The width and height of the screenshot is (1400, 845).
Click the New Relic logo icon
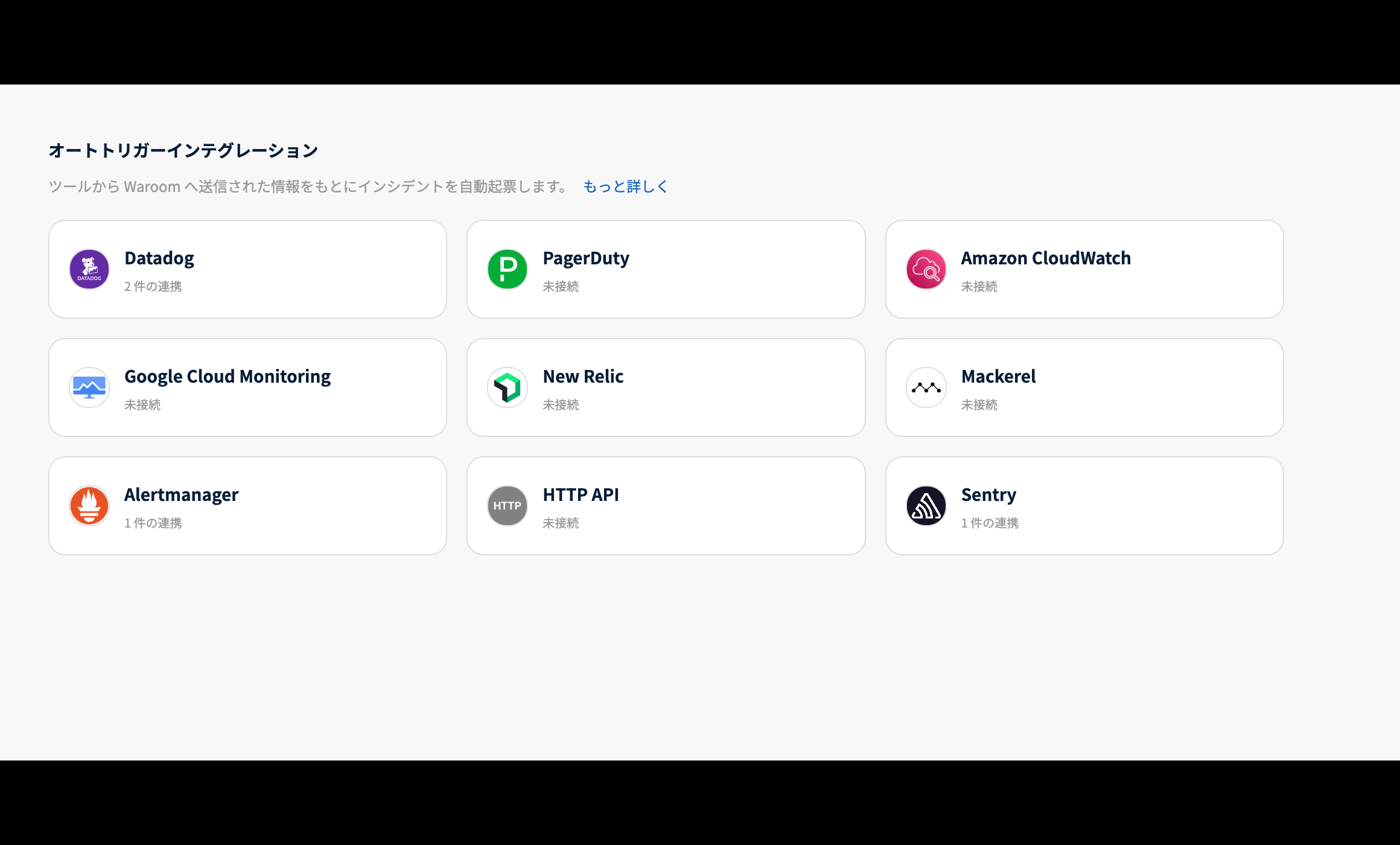pos(507,387)
